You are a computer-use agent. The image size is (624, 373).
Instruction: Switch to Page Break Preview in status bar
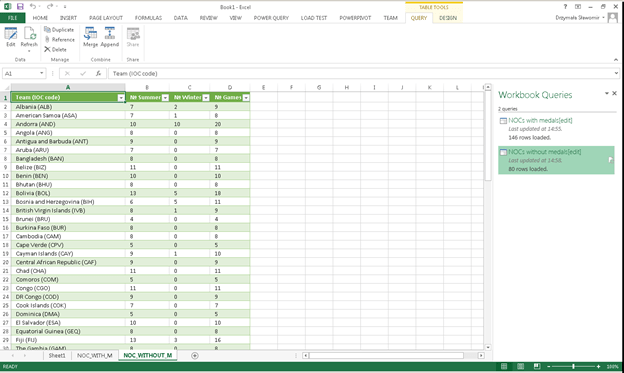(536, 366)
